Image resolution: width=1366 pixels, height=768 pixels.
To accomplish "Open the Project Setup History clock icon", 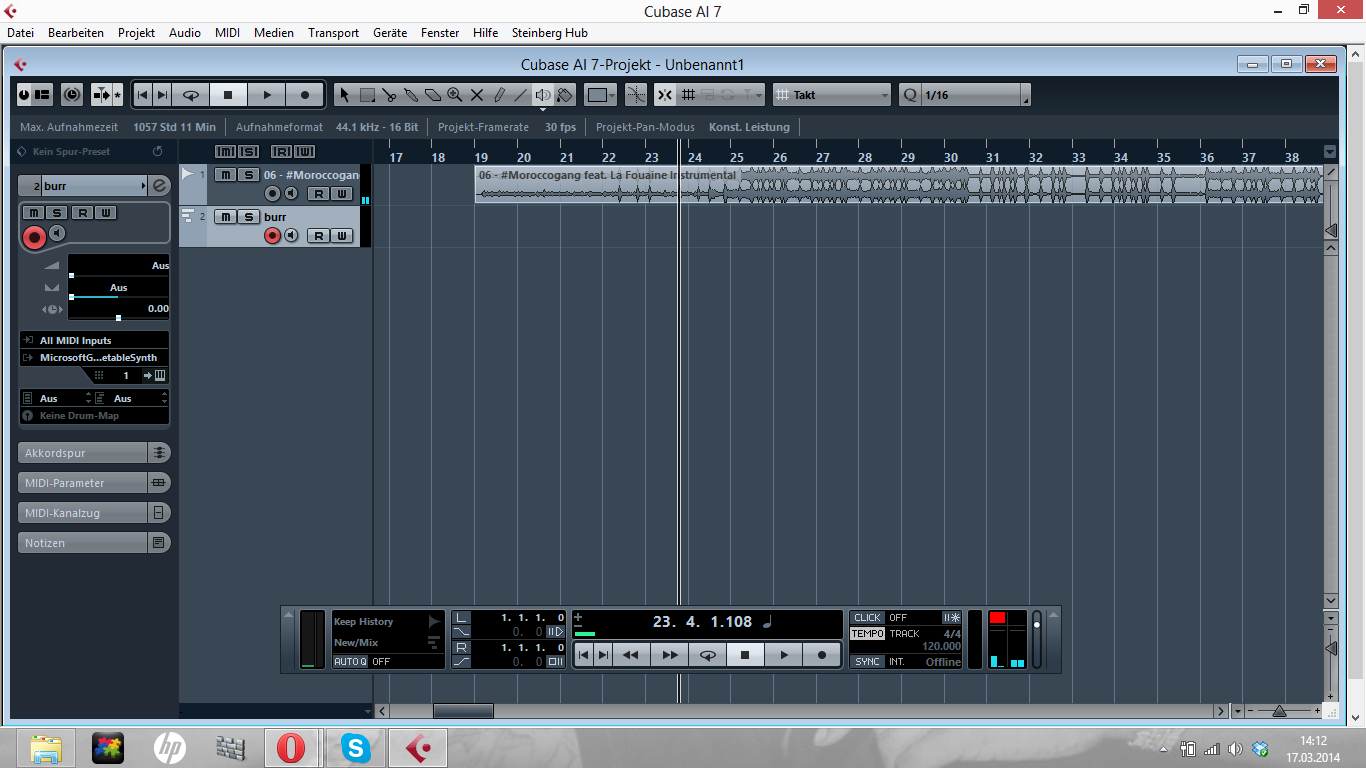I will point(72,95).
